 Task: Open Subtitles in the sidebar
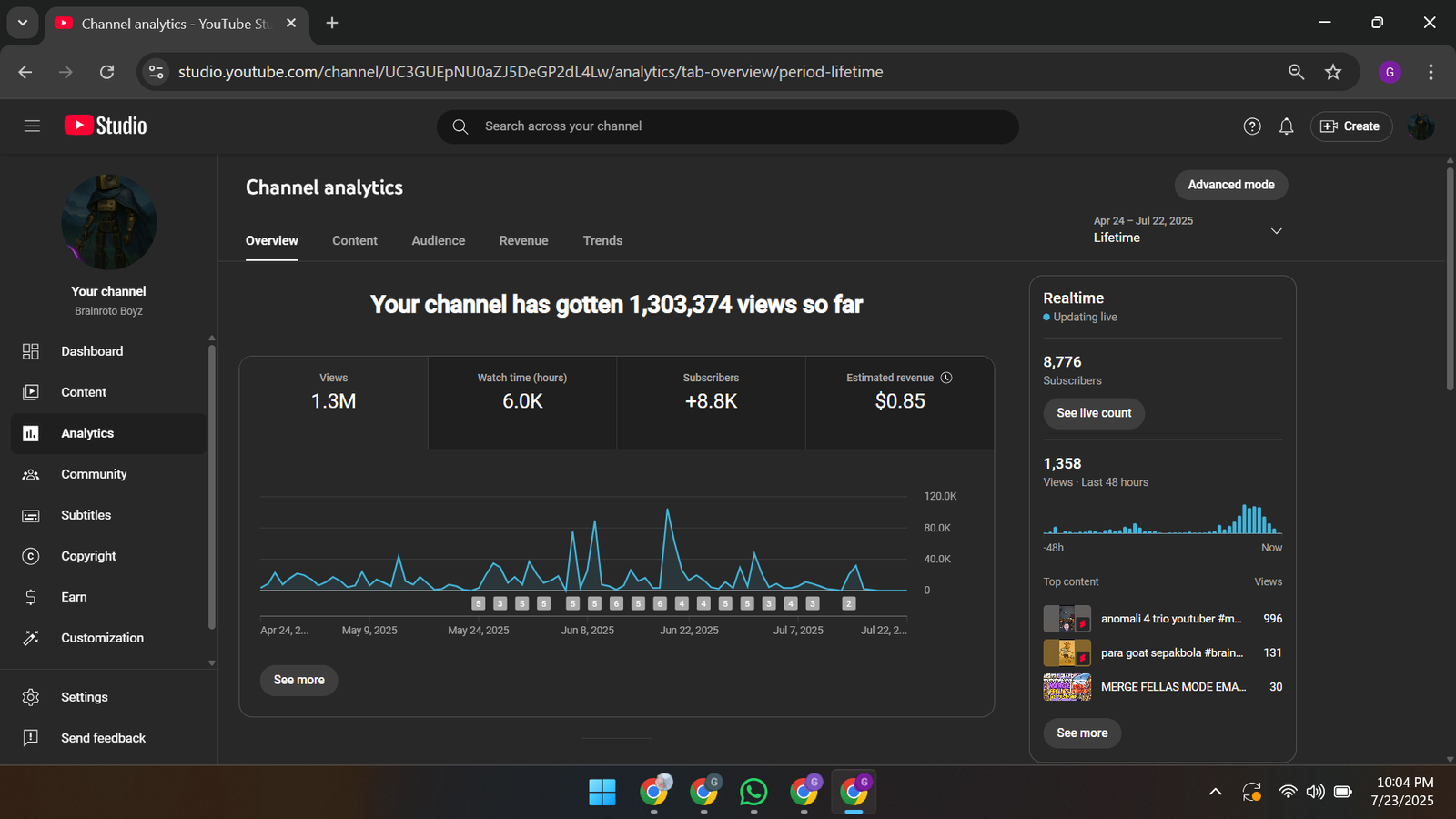click(x=108, y=515)
